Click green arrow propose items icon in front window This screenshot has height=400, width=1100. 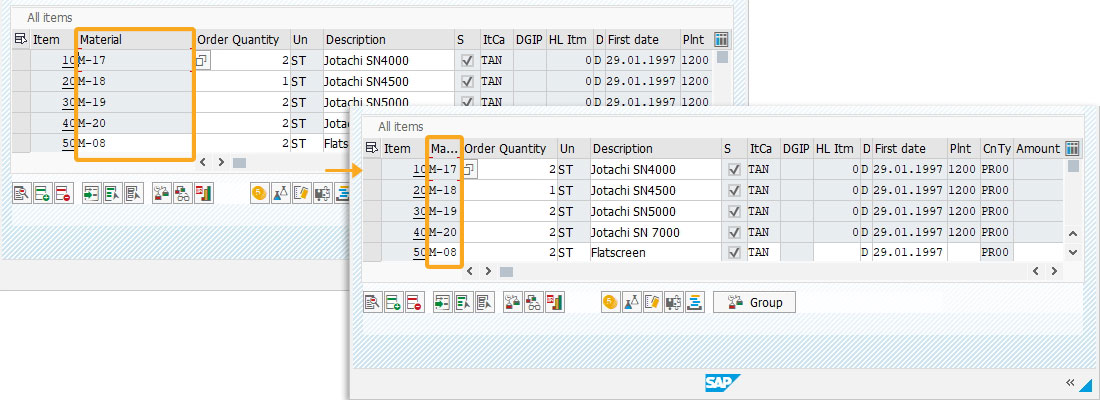click(443, 302)
